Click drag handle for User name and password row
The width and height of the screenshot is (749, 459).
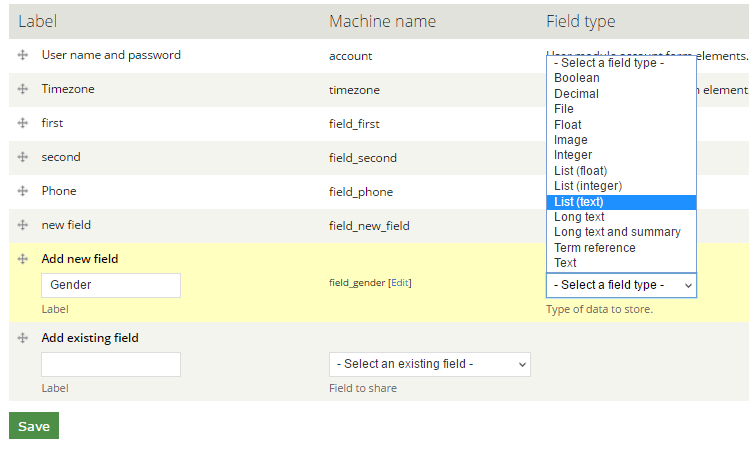[22, 56]
